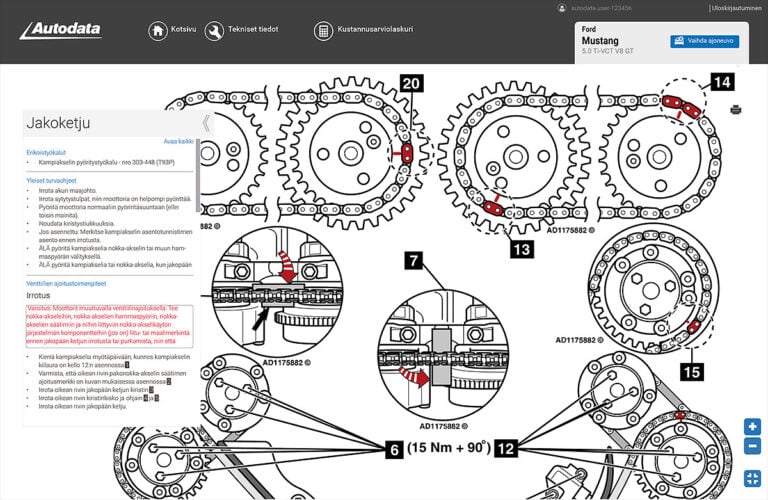
Task: Click the Kotsivu home icon
Action: [x=158, y=30]
